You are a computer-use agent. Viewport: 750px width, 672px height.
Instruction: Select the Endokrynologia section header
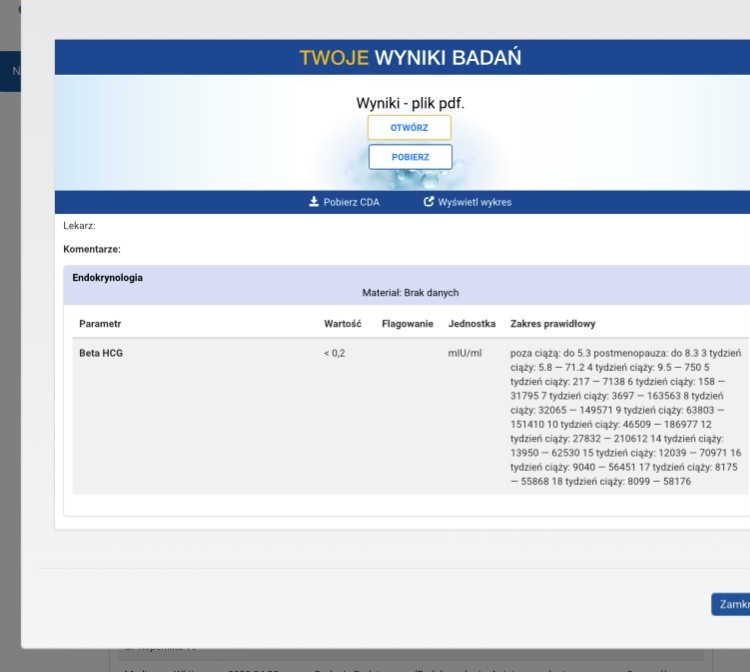108,278
